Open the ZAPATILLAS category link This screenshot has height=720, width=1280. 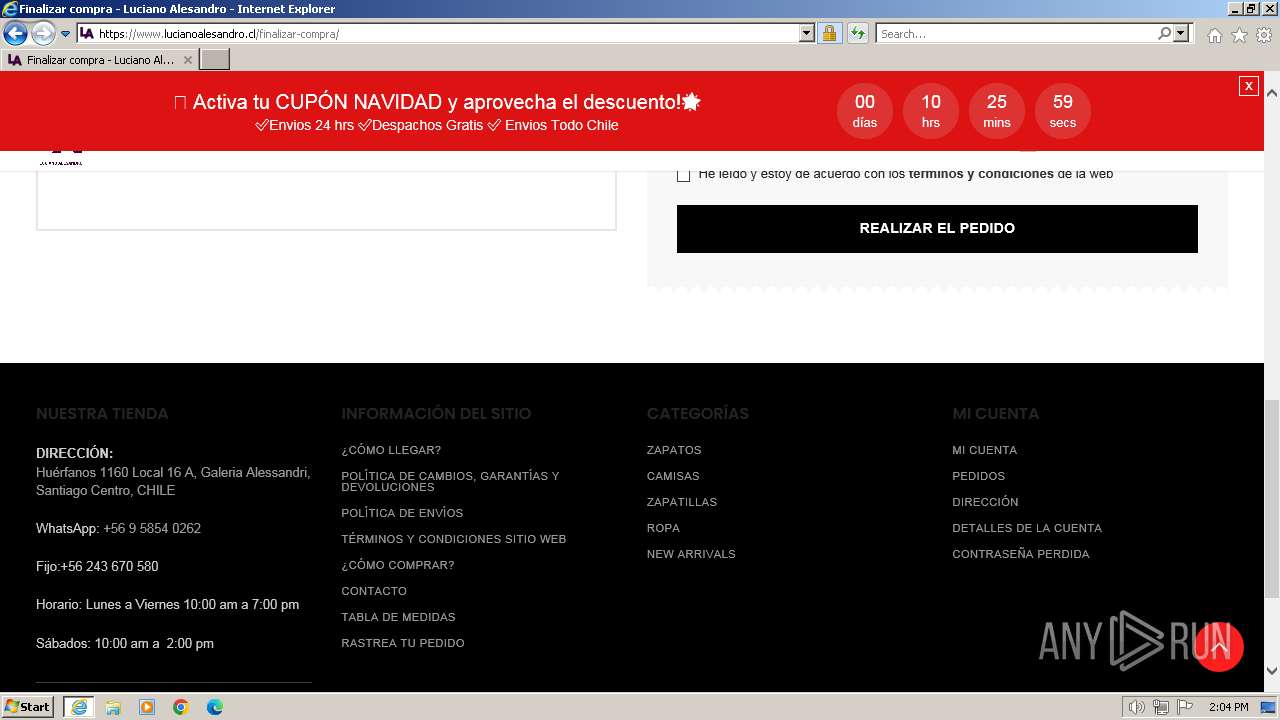(682, 502)
